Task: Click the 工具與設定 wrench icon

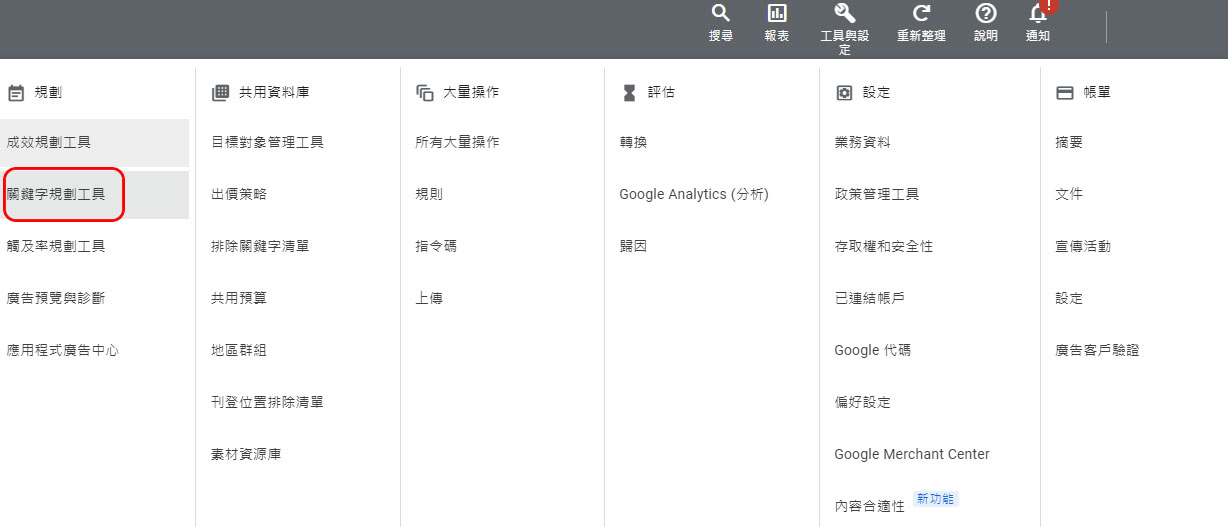Action: (x=844, y=14)
